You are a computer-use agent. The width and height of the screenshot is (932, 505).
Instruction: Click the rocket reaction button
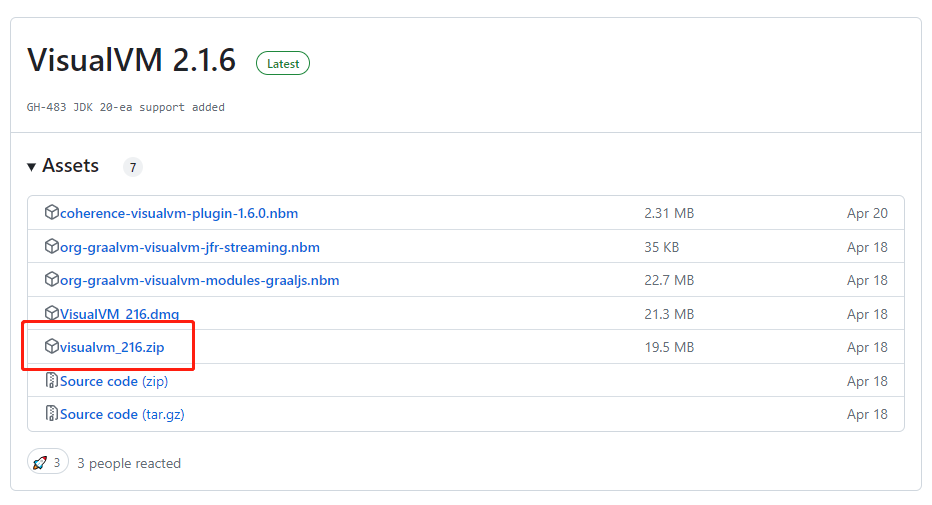point(48,462)
